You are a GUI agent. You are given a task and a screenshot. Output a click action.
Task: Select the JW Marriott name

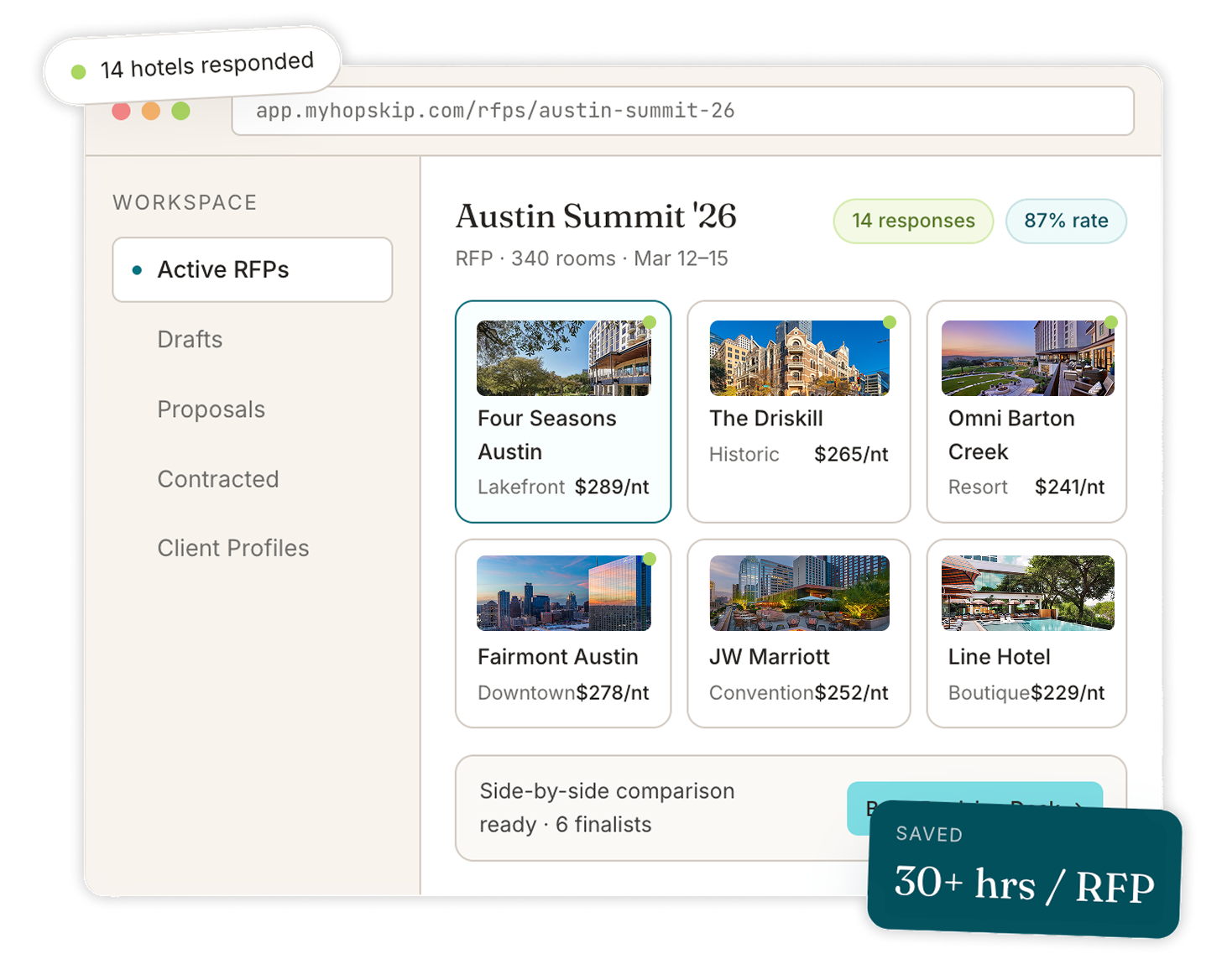point(770,657)
